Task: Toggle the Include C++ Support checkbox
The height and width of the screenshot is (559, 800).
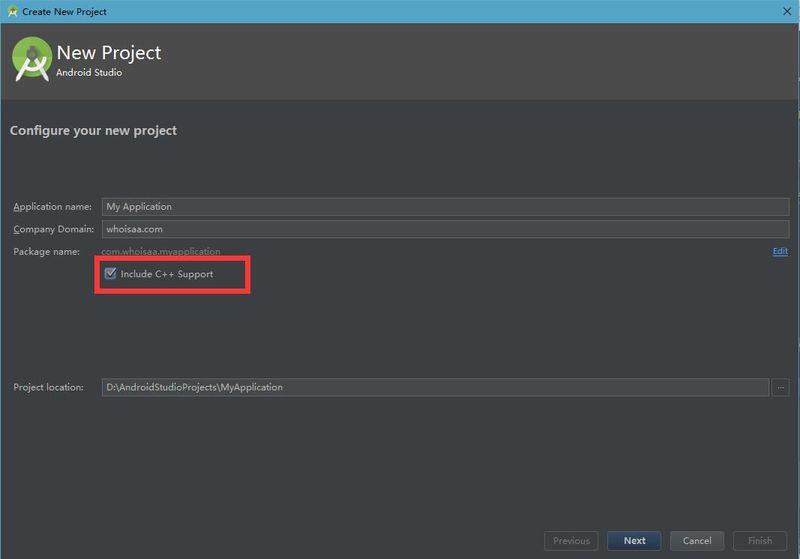Action: click(111, 273)
